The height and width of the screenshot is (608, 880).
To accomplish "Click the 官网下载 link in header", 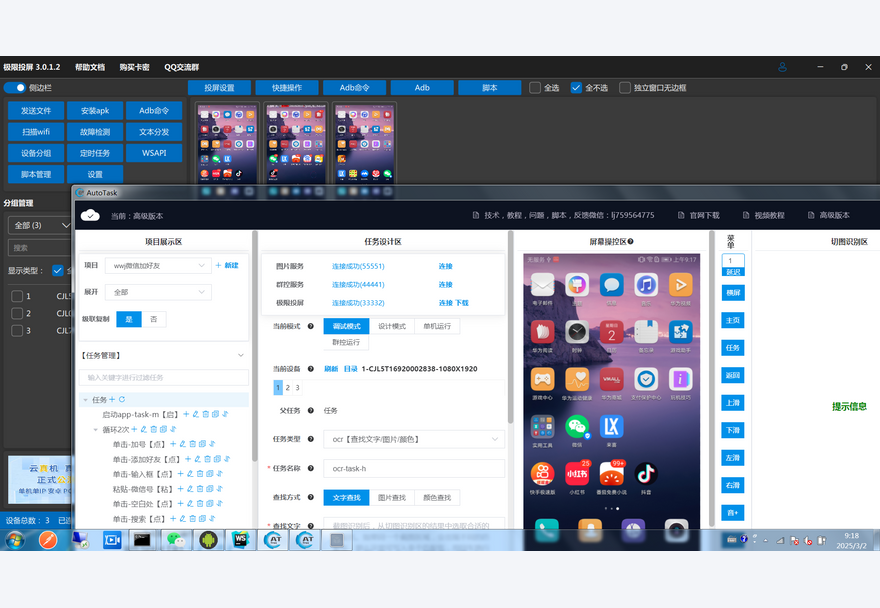I will pos(697,215).
